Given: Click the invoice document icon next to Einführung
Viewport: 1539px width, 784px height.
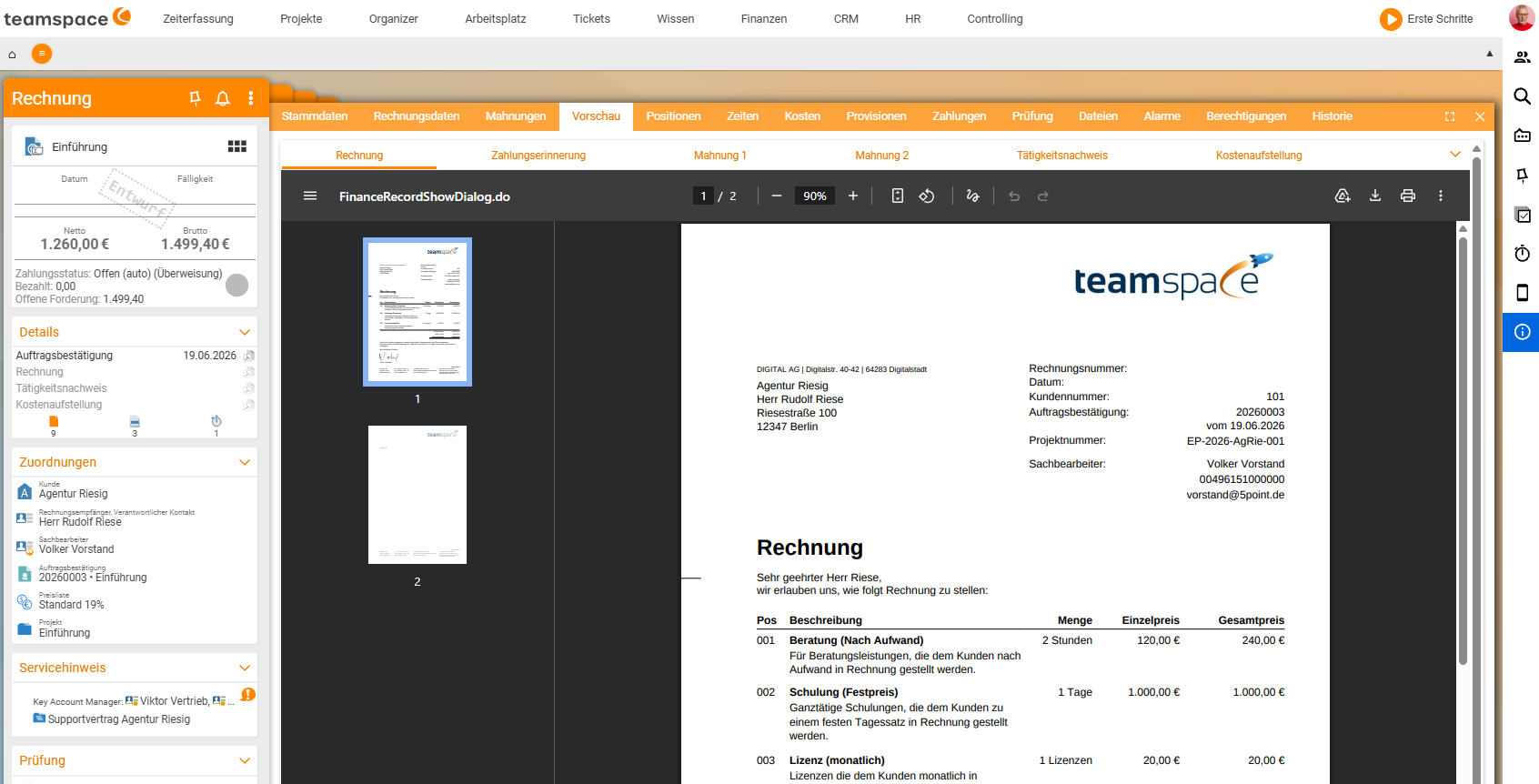Looking at the screenshot, I should point(34,146).
